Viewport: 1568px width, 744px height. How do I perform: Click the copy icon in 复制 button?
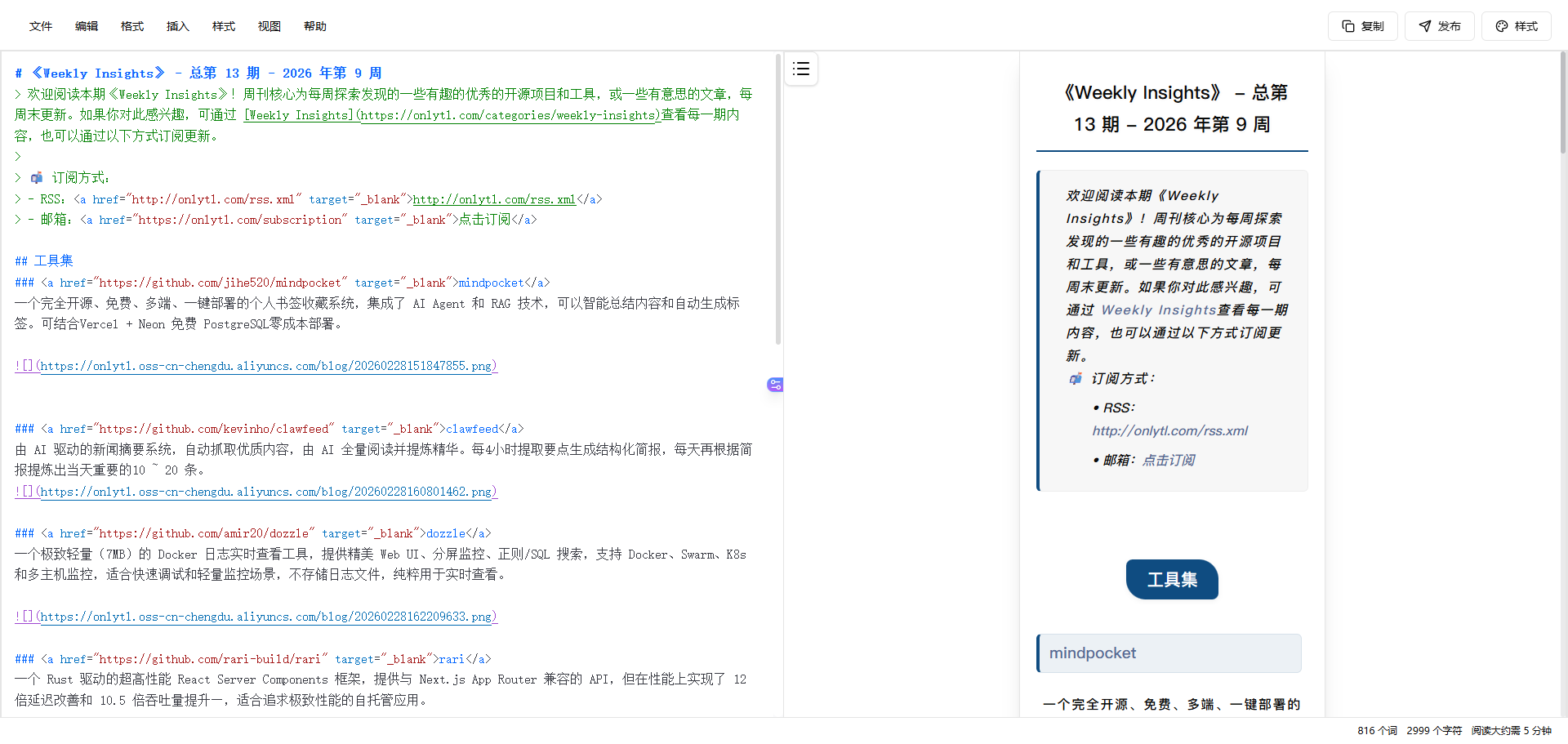(1348, 26)
